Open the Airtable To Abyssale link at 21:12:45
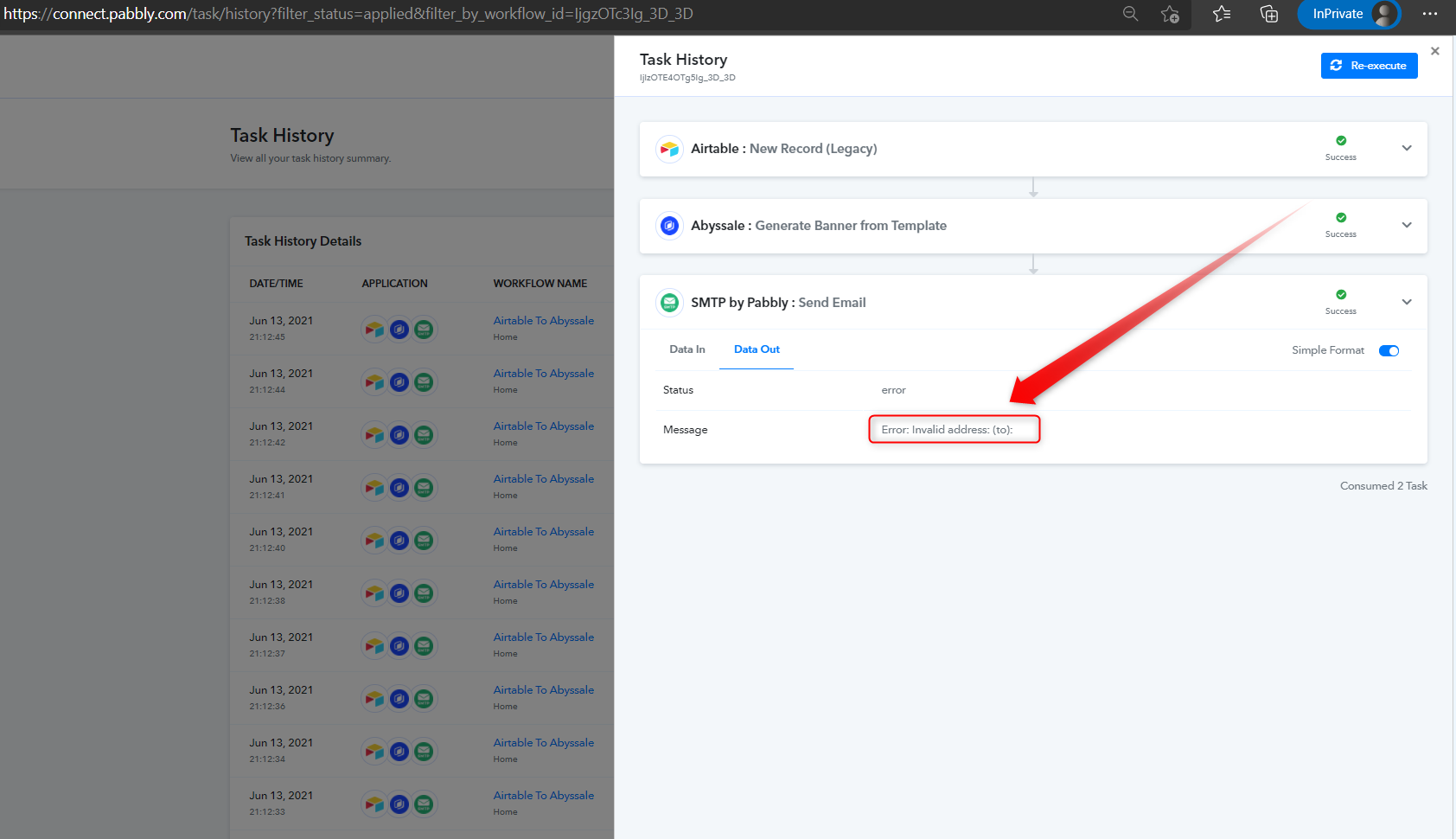Screen dimensions: 1456x839 544,321
